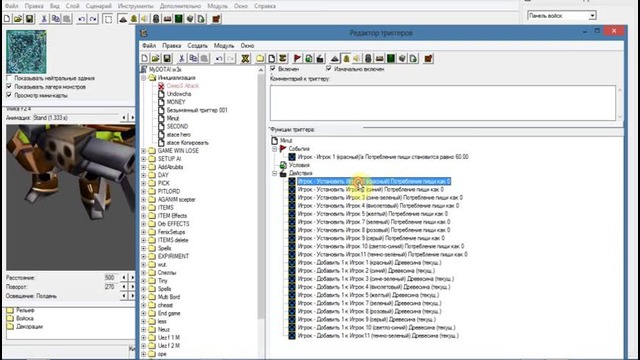Screen dimensions: 640x360
Task: Open Campaign editor from Trigger Editor toolbar
Action: 380,59
